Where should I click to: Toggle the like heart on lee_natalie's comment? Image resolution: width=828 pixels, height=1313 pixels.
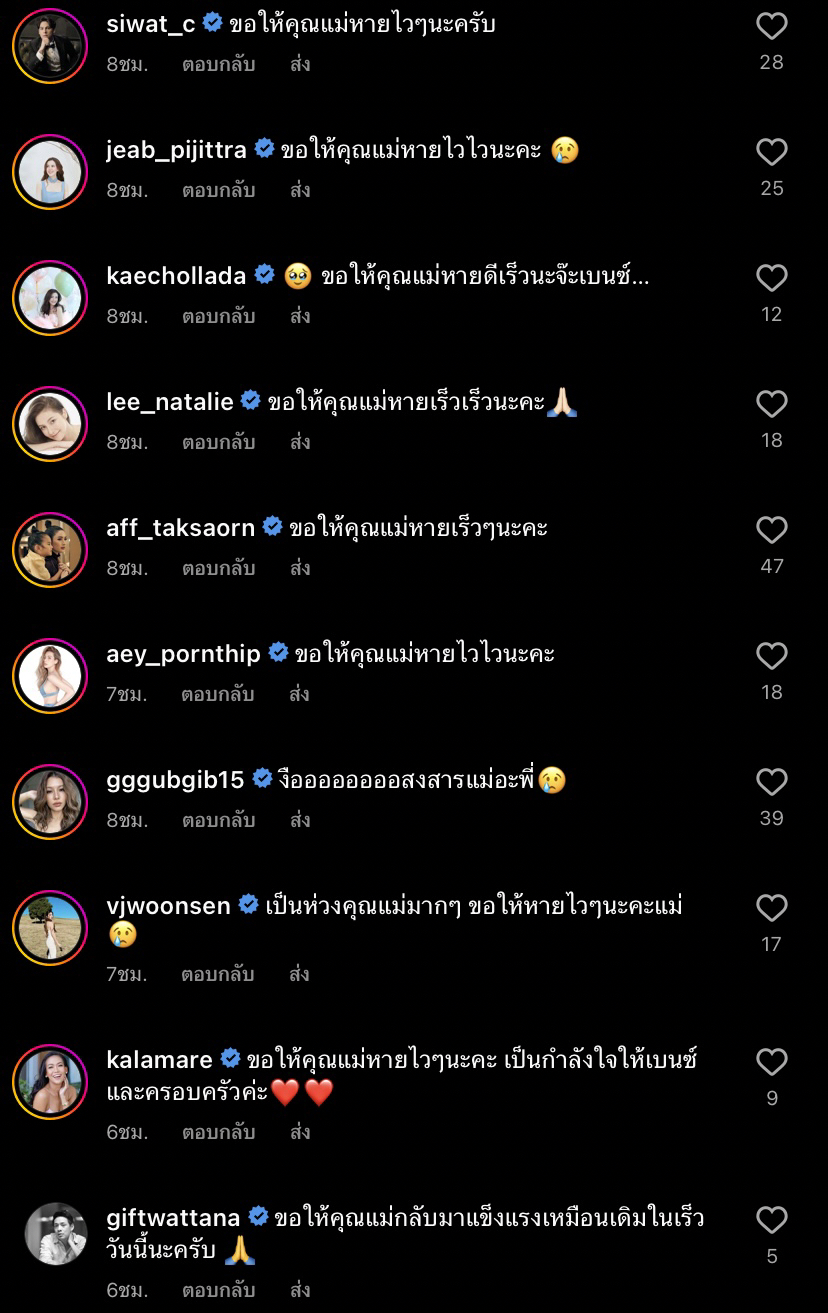(x=771, y=404)
